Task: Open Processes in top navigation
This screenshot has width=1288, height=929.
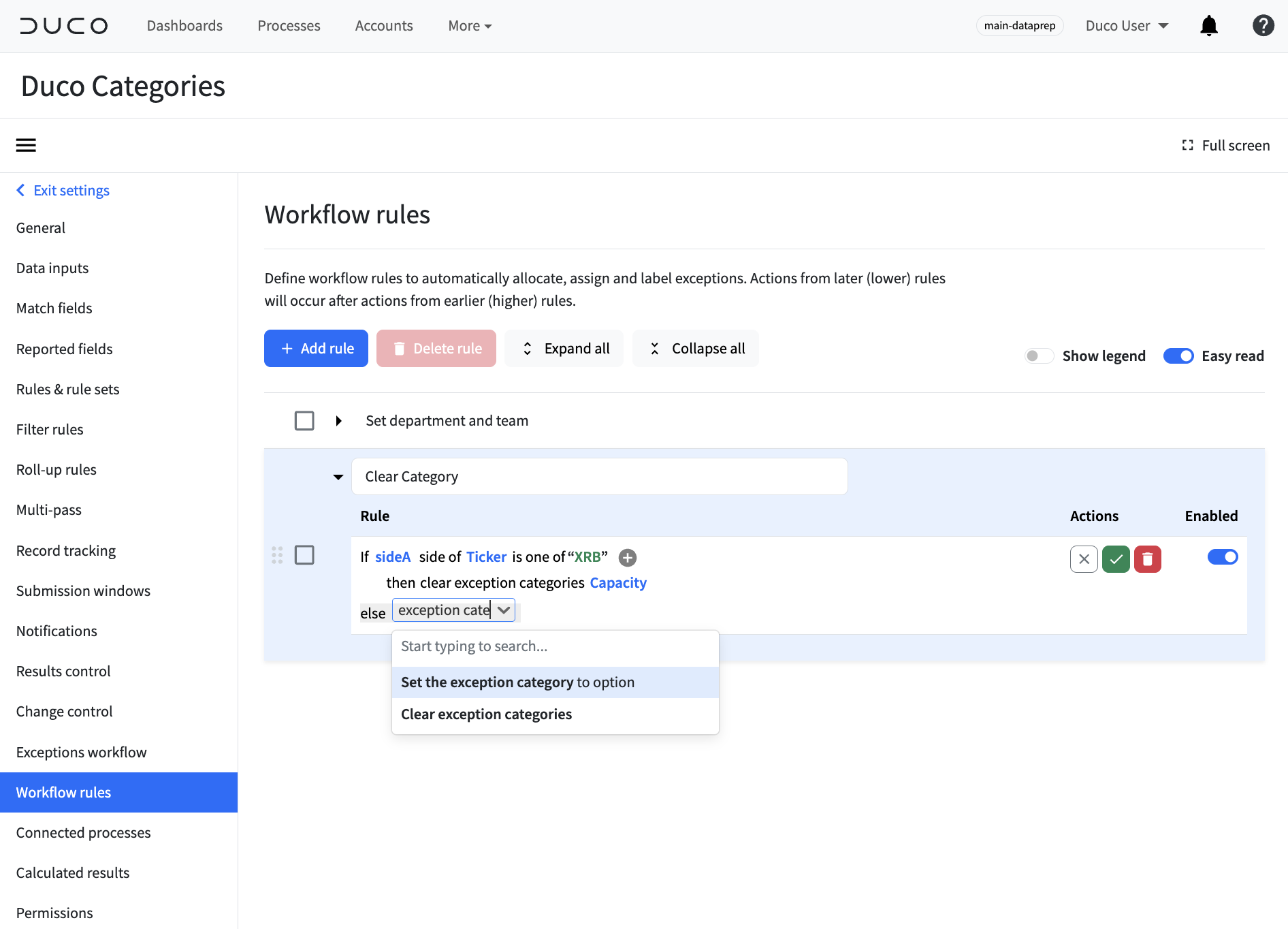Action: click(x=289, y=26)
